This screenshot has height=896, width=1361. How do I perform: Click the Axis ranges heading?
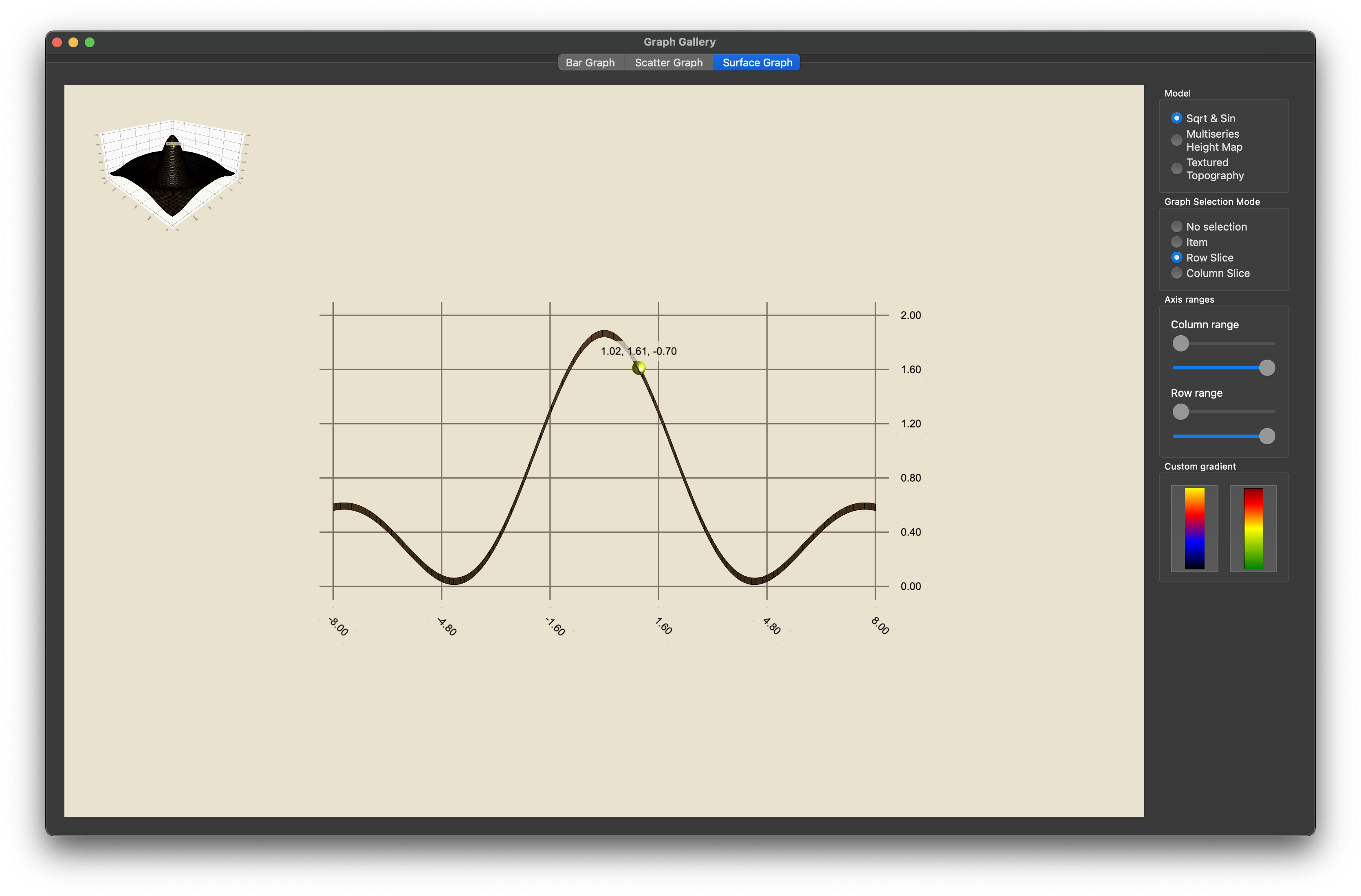pyautogui.click(x=1189, y=299)
